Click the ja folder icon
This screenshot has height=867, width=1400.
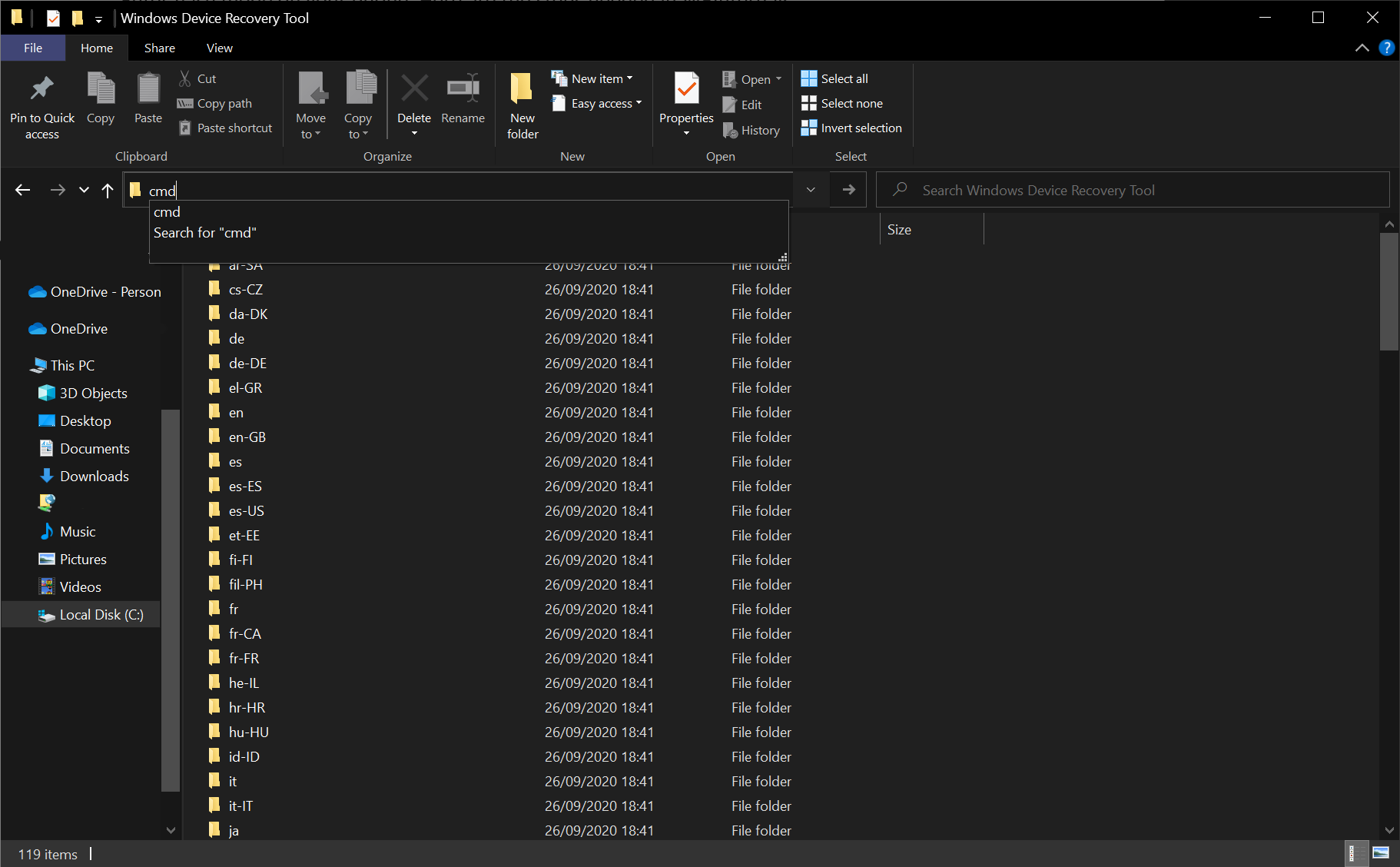coord(214,830)
